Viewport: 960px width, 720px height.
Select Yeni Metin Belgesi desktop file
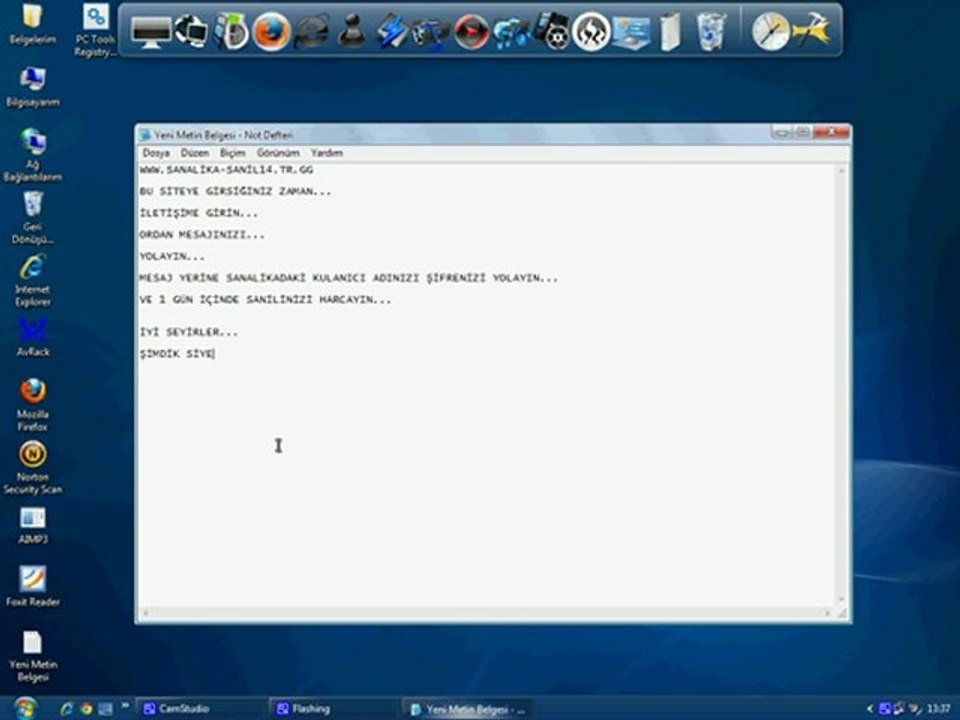(32, 656)
